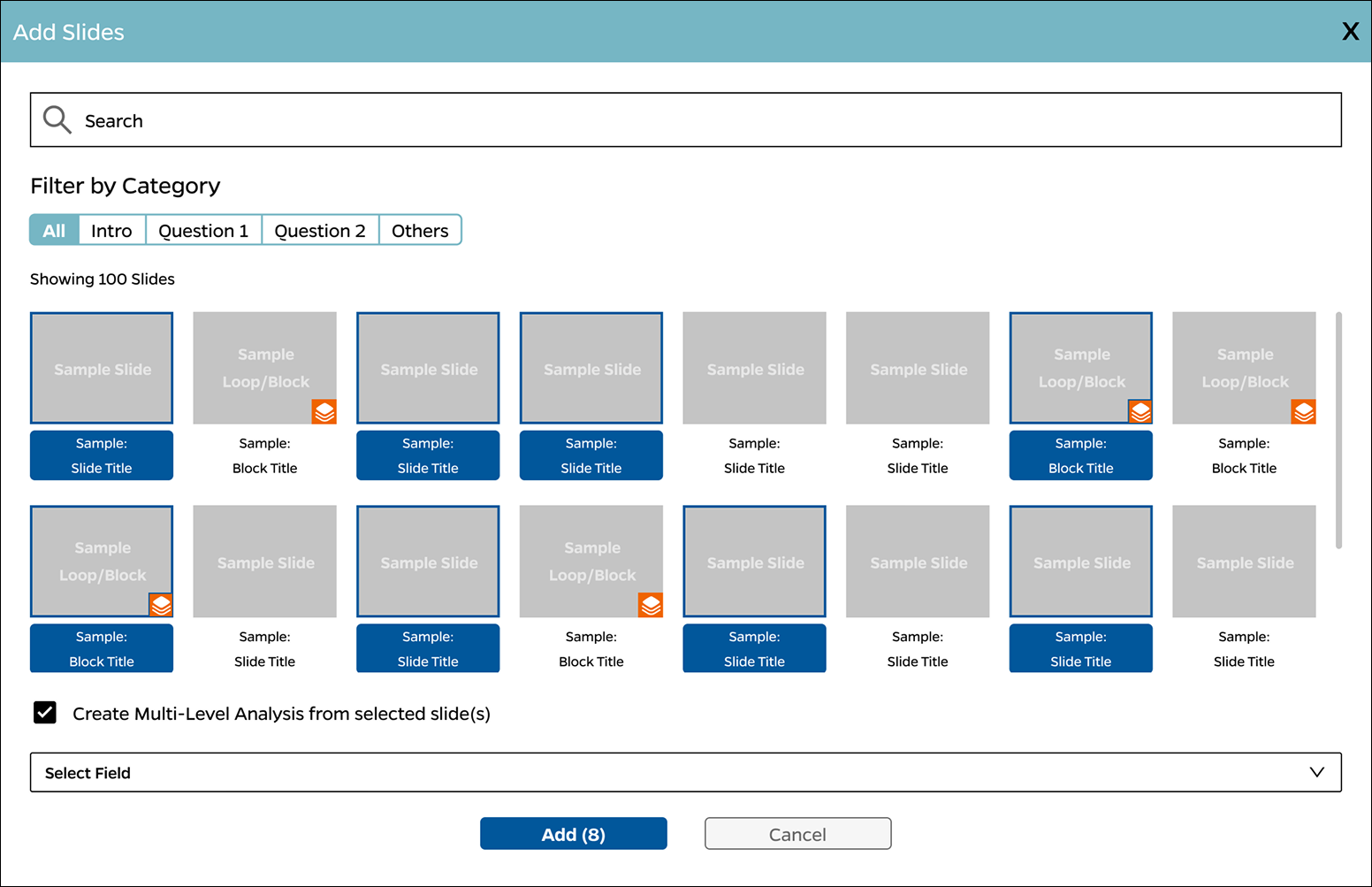Click layers icon on top row's selected Loop/Block
Image resolution: width=1372 pixels, height=887 pixels.
tap(1140, 411)
